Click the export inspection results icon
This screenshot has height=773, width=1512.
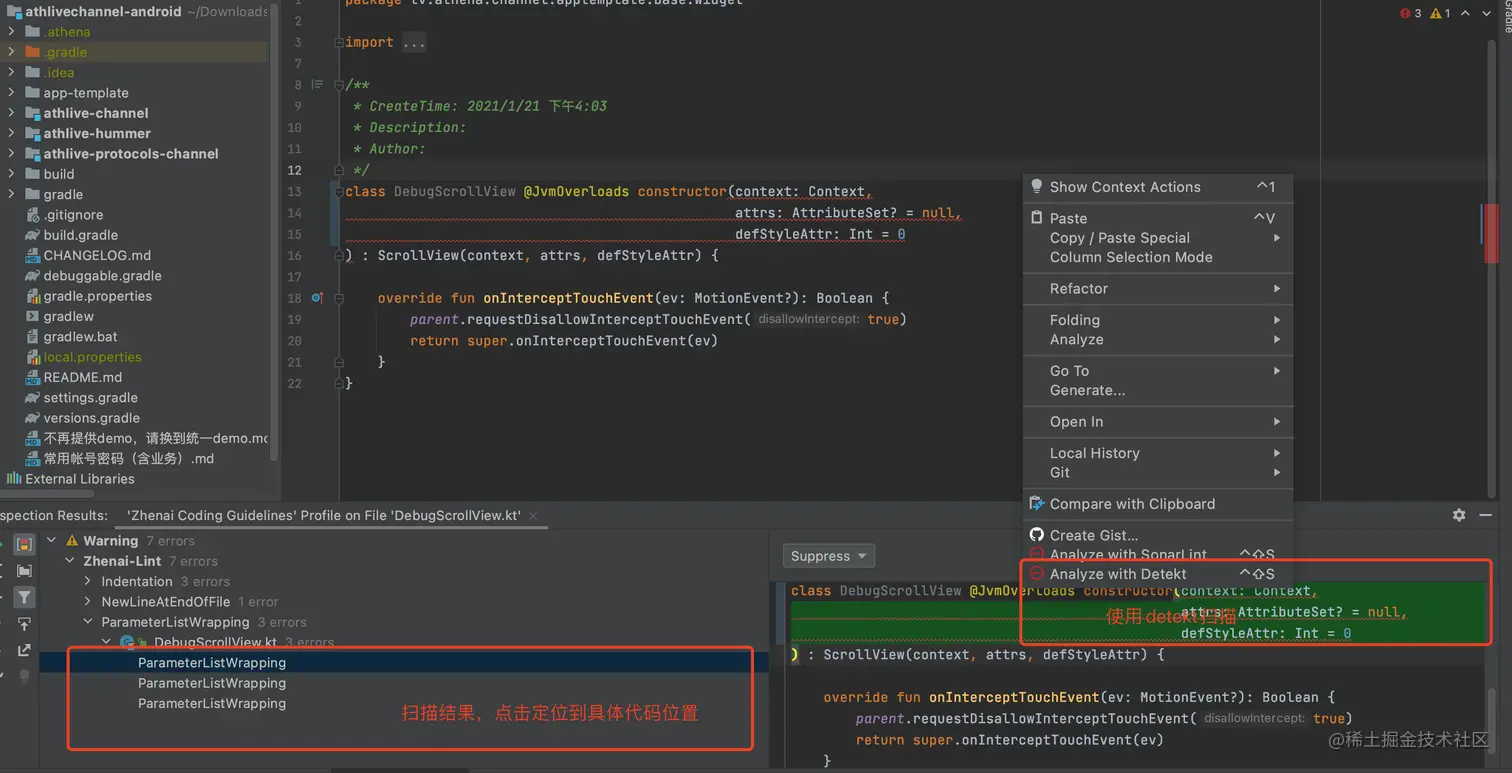point(25,624)
